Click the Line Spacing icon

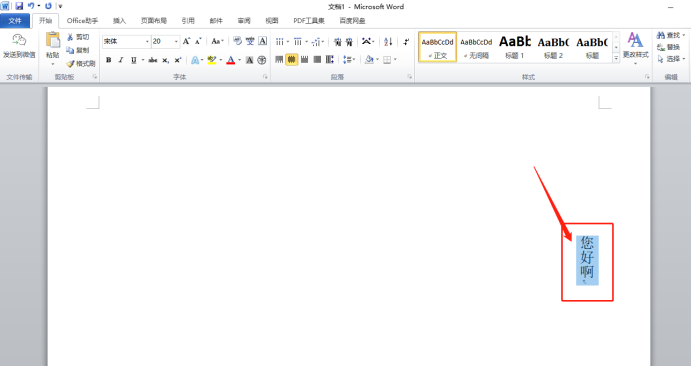347,59
